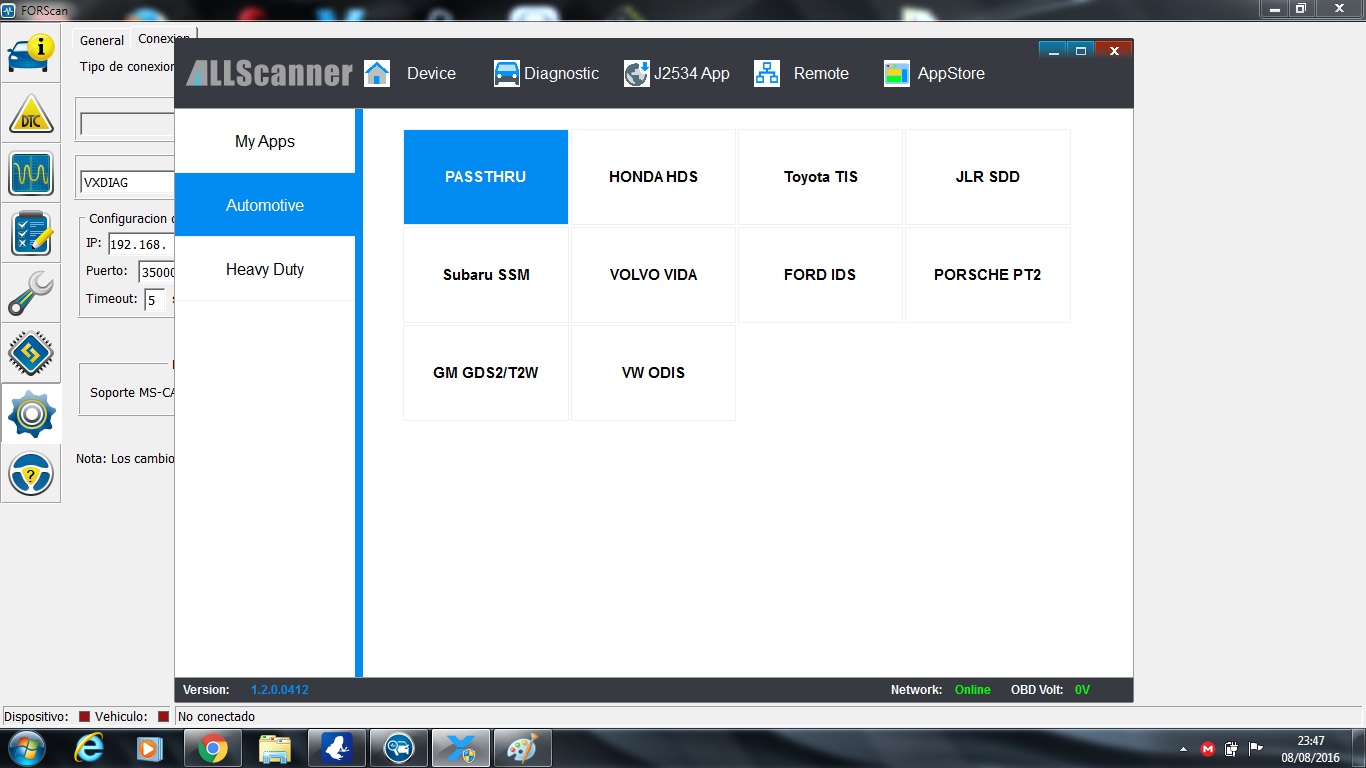Screen dimensions: 1366x768
Task: Open the oscilloscope live data panel
Action: coord(31,174)
